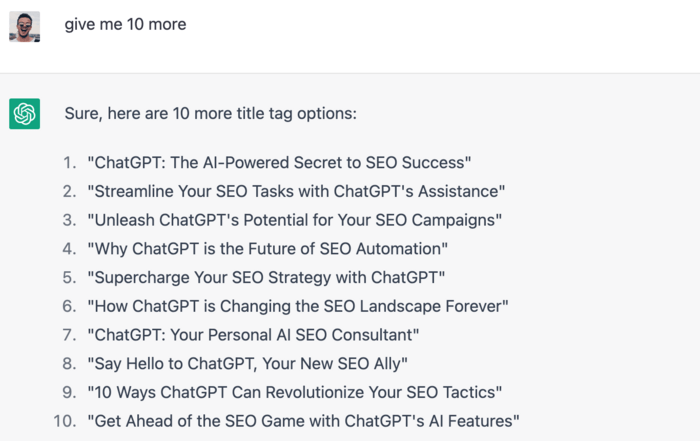Click the green ChatGPT logo icon
The height and width of the screenshot is (441, 700).
click(x=24, y=114)
